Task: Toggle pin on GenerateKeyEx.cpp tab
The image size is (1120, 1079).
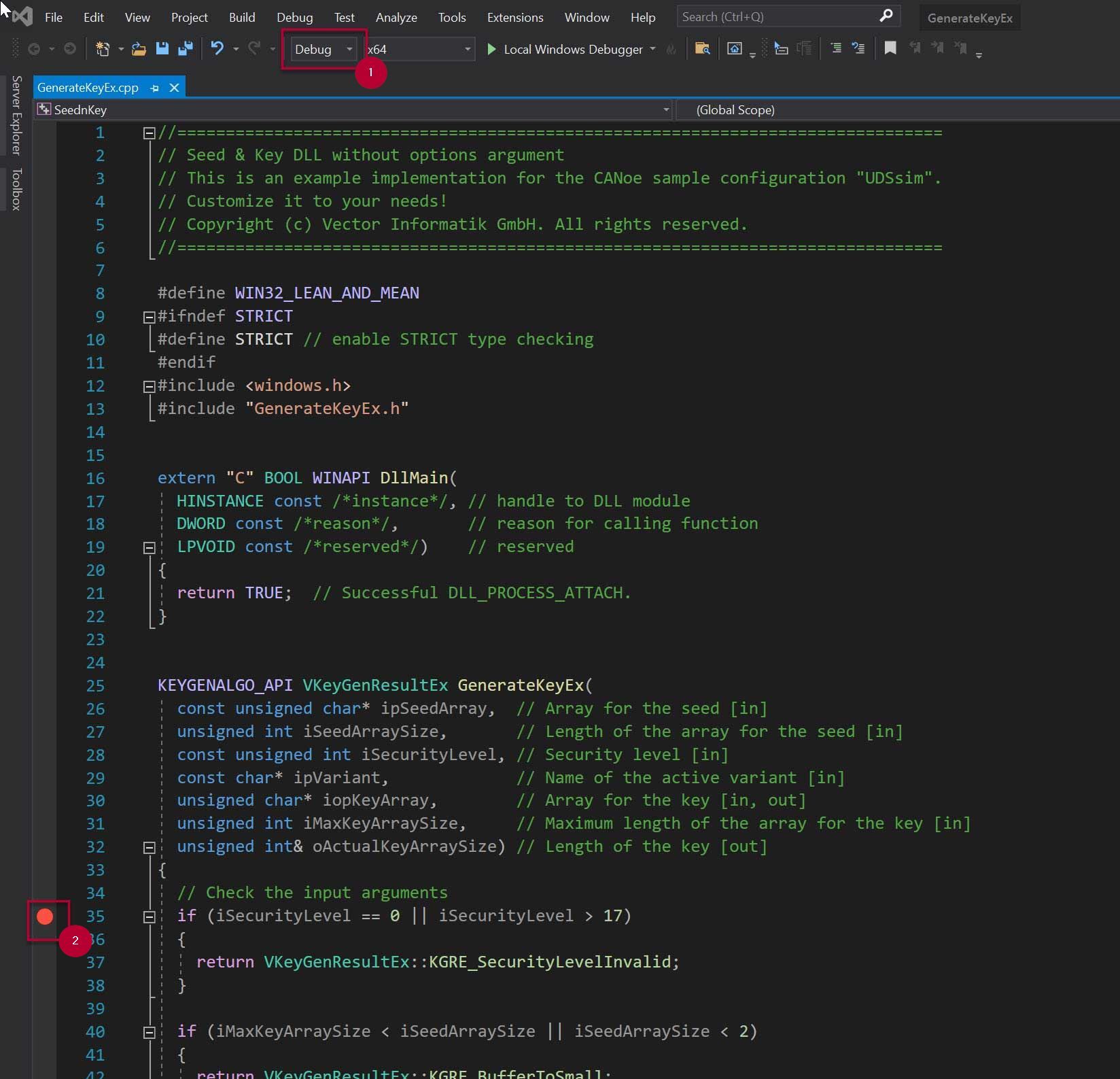Action: pyautogui.click(x=155, y=88)
